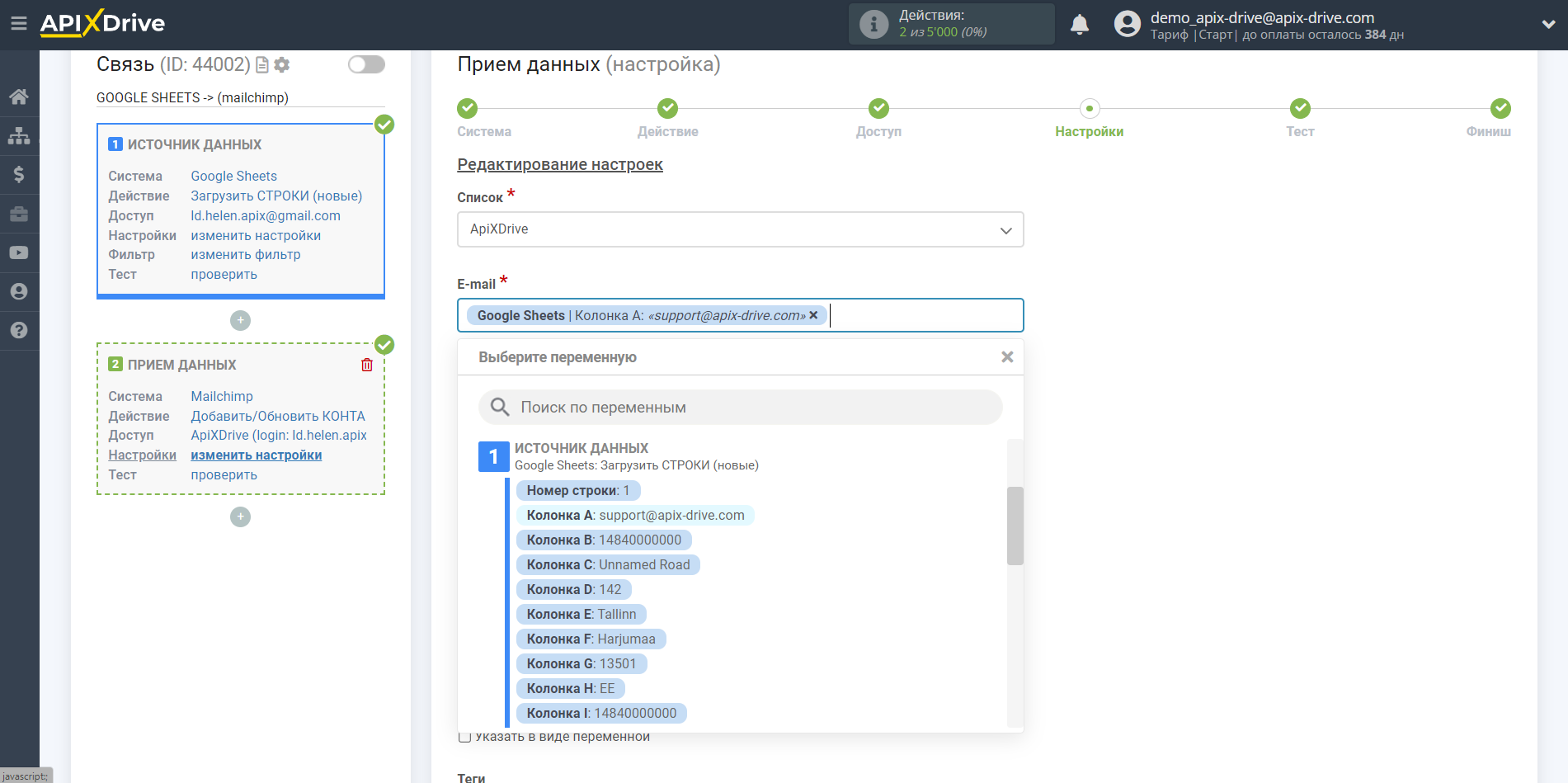Go to the Настройки step
The image size is (1568, 783).
(1090, 118)
